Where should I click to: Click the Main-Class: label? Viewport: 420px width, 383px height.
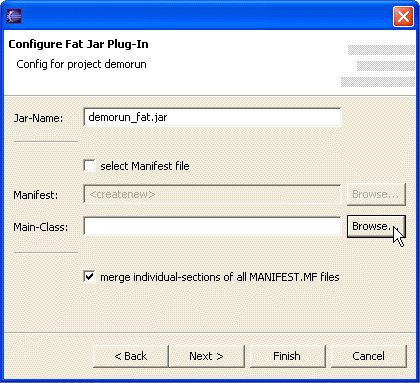coord(41,227)
